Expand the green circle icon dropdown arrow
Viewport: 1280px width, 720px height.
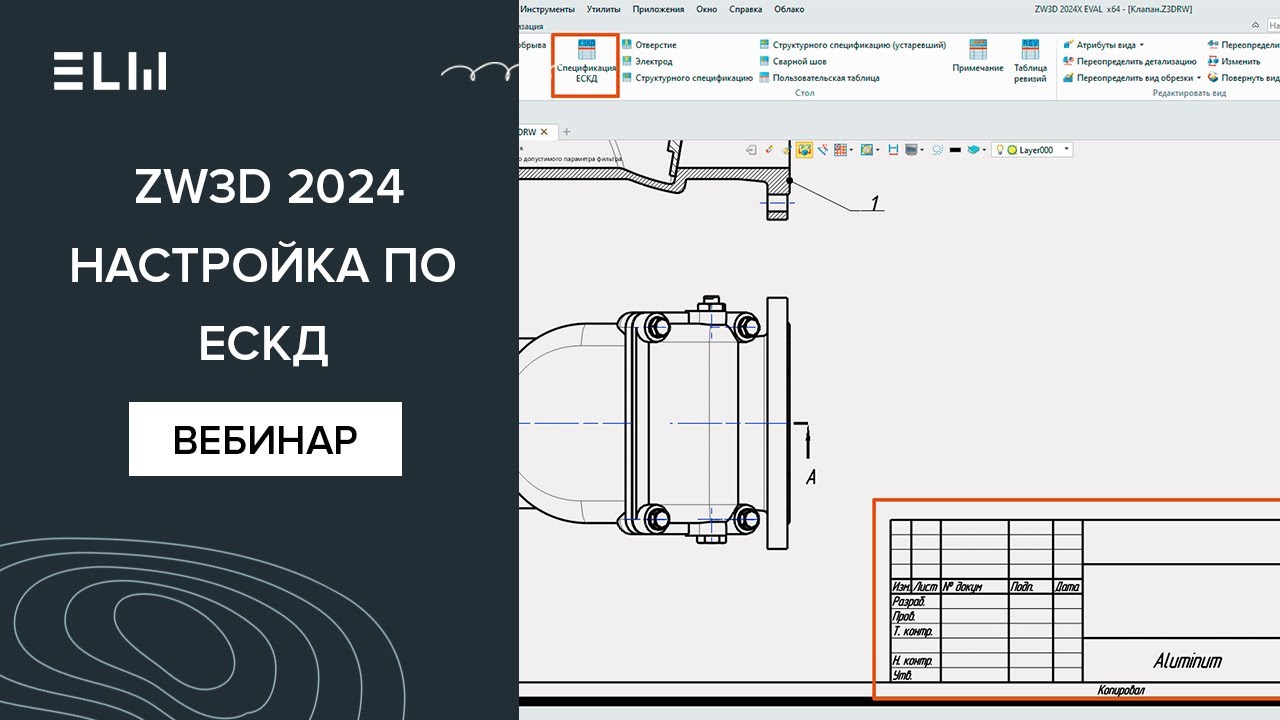click(878, 150)
